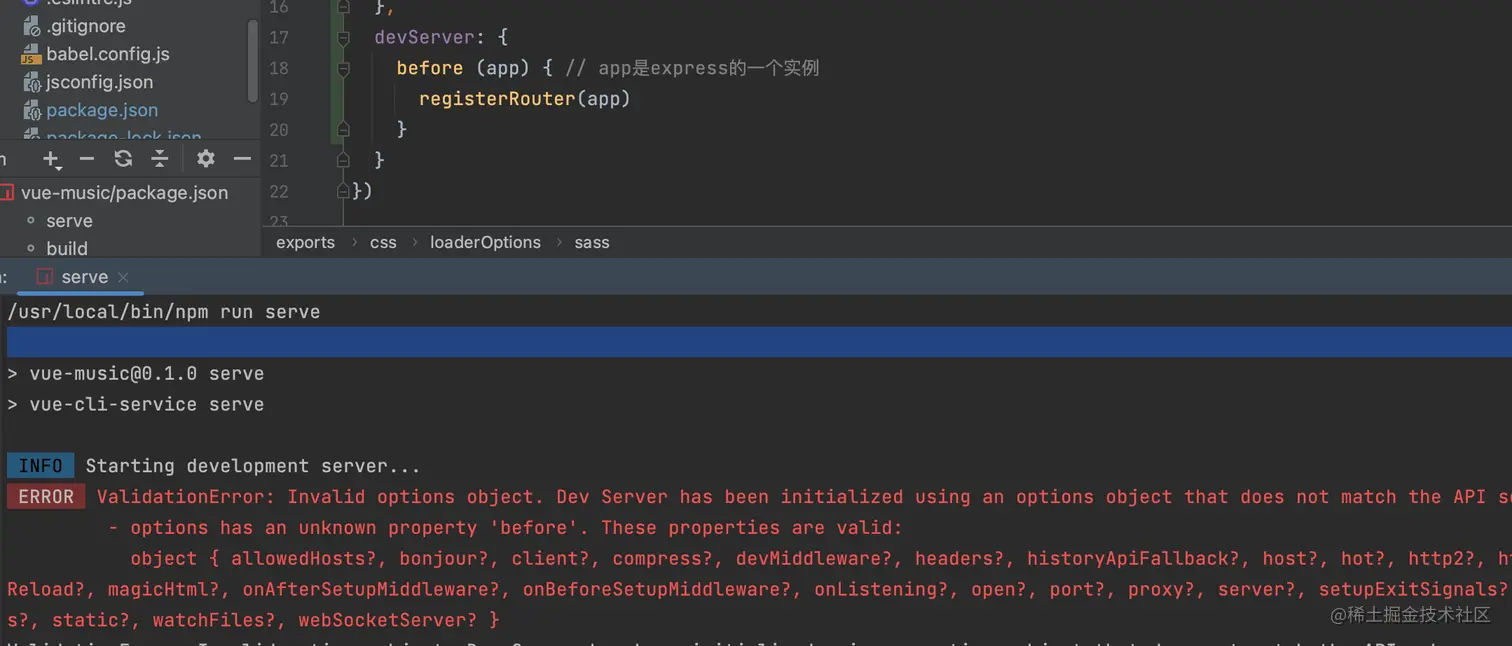Open .gitignore in the project tree
This screenshot has height=646, width=1512.
point(86,26)
